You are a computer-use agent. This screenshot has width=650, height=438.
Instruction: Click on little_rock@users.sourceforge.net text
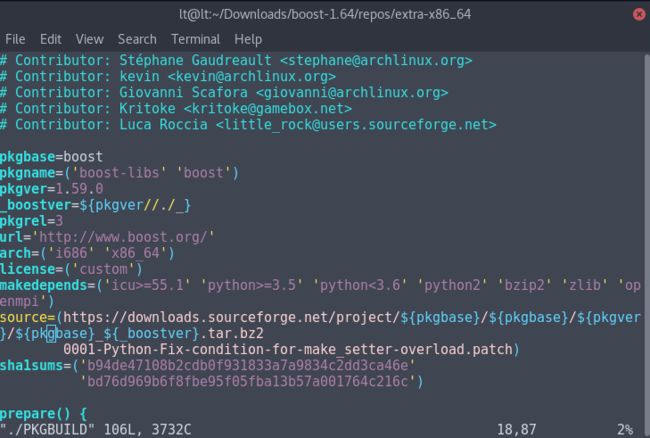click(x=356, y=125)
